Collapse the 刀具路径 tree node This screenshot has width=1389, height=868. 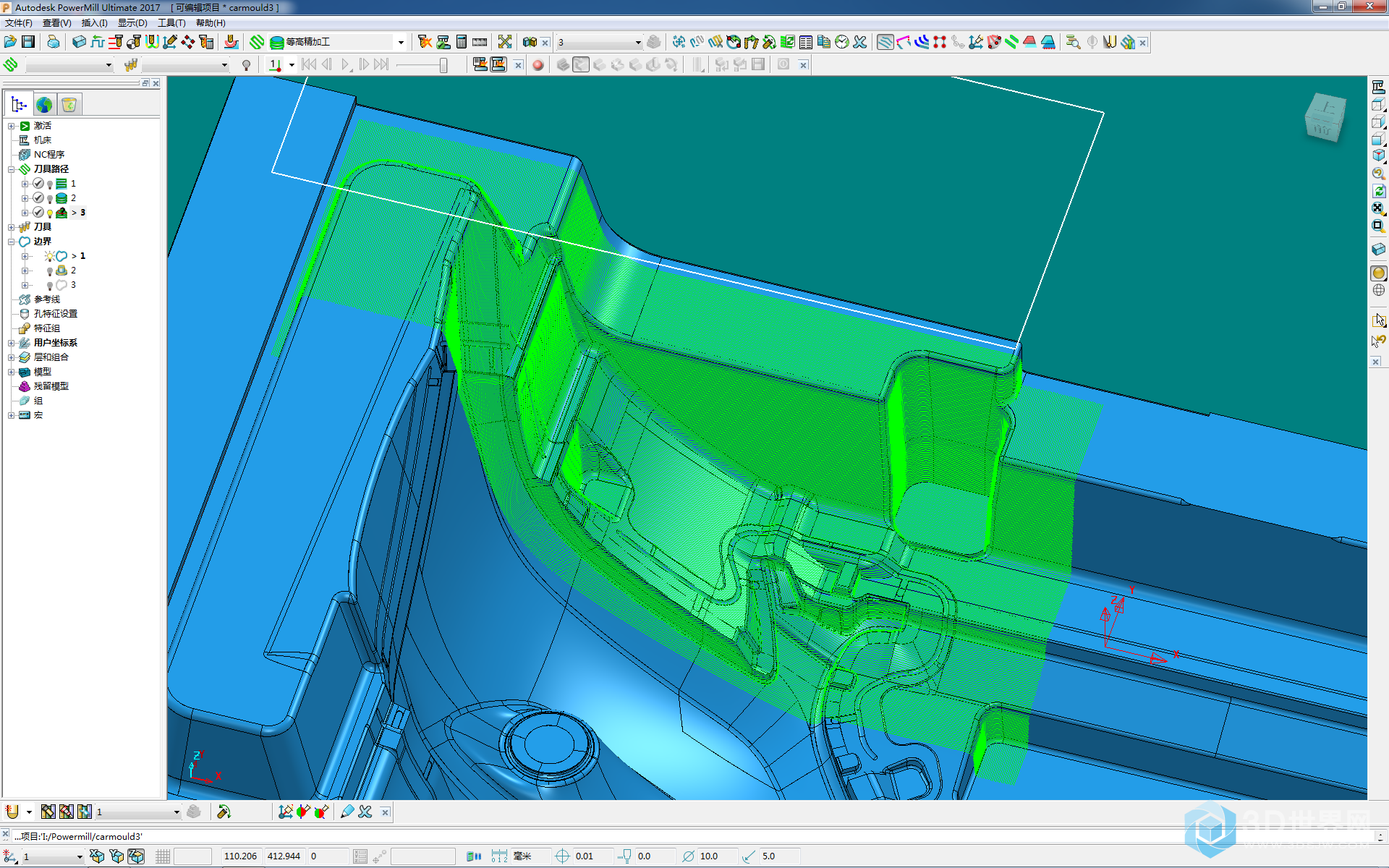11,169
